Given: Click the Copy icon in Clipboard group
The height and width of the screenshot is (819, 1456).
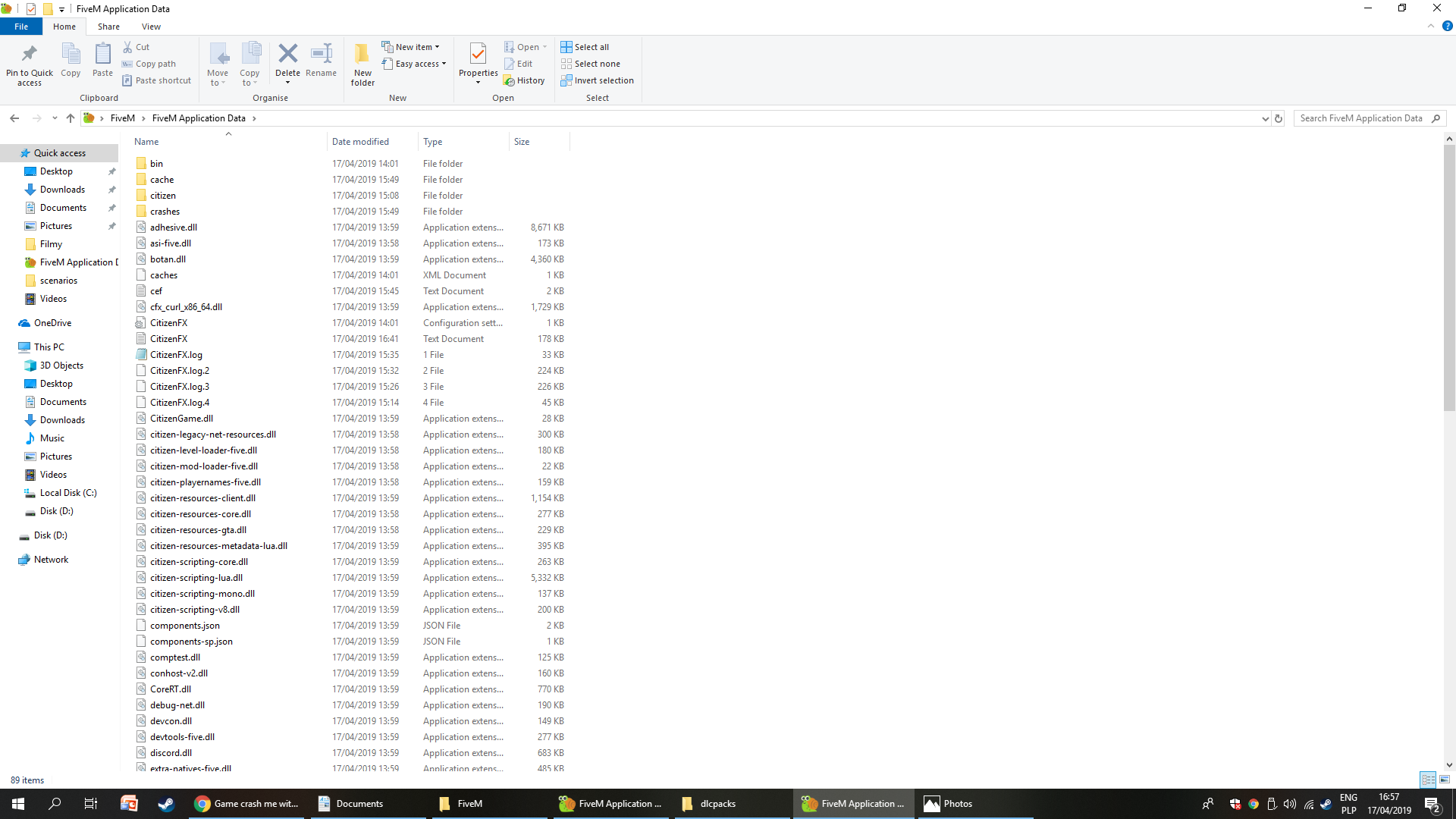Looking at the screenshot, I should tap(71, 61).
